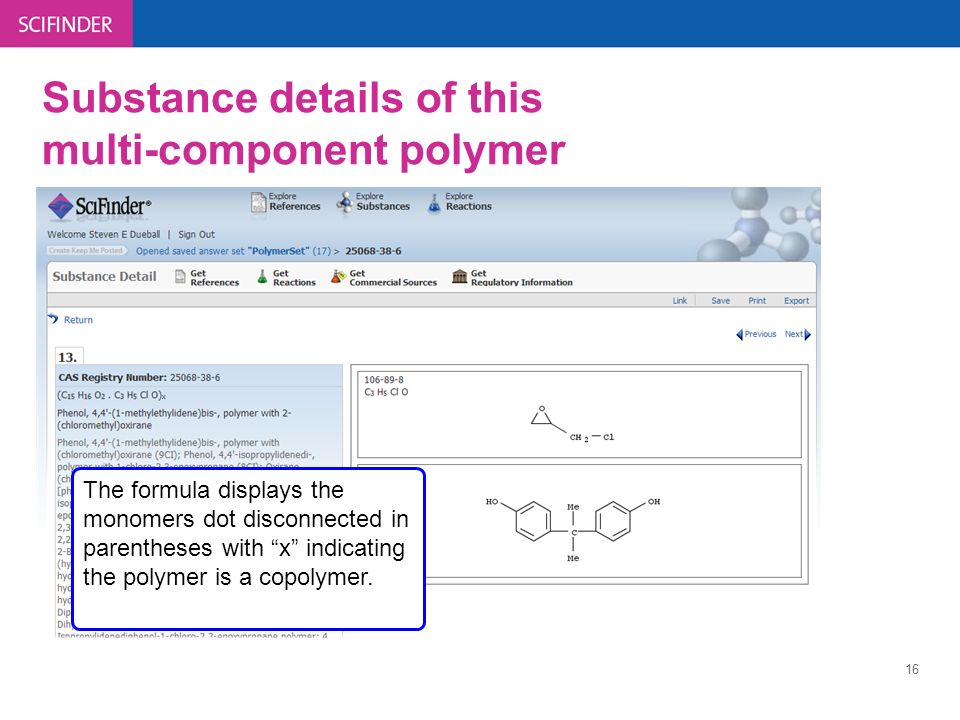Open Explore Reactions flask icon

tap(434, 203)
